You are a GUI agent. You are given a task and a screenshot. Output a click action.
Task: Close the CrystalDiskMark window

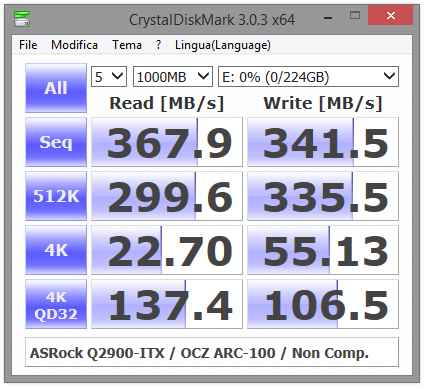391,15
